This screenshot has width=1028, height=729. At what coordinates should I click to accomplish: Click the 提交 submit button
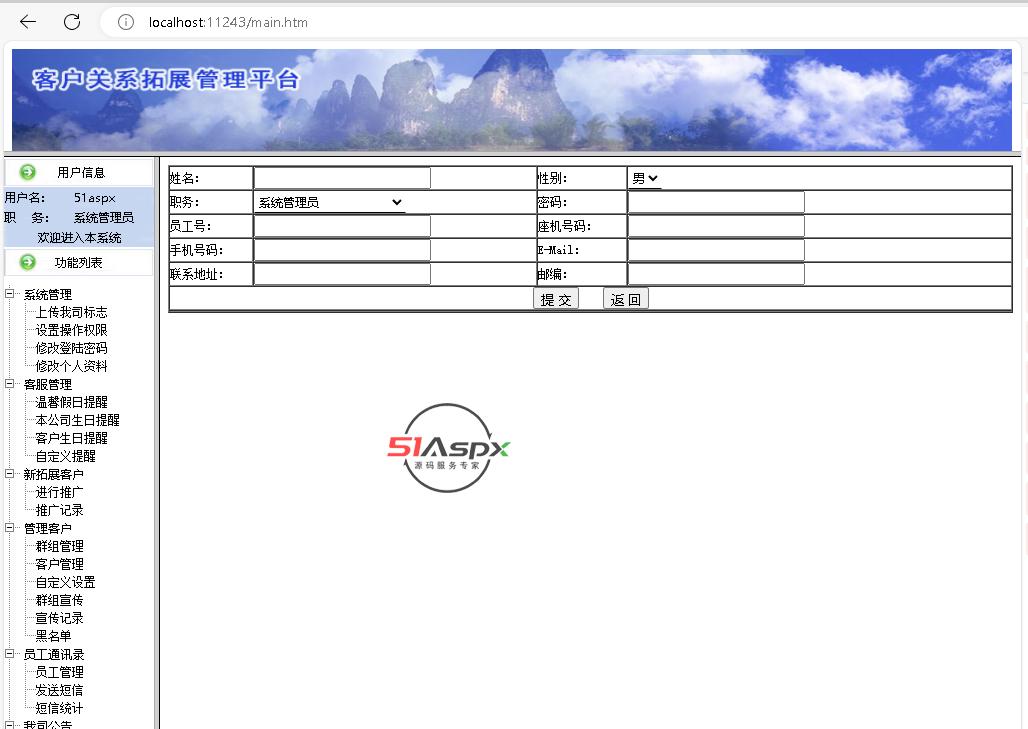point(556,300)
